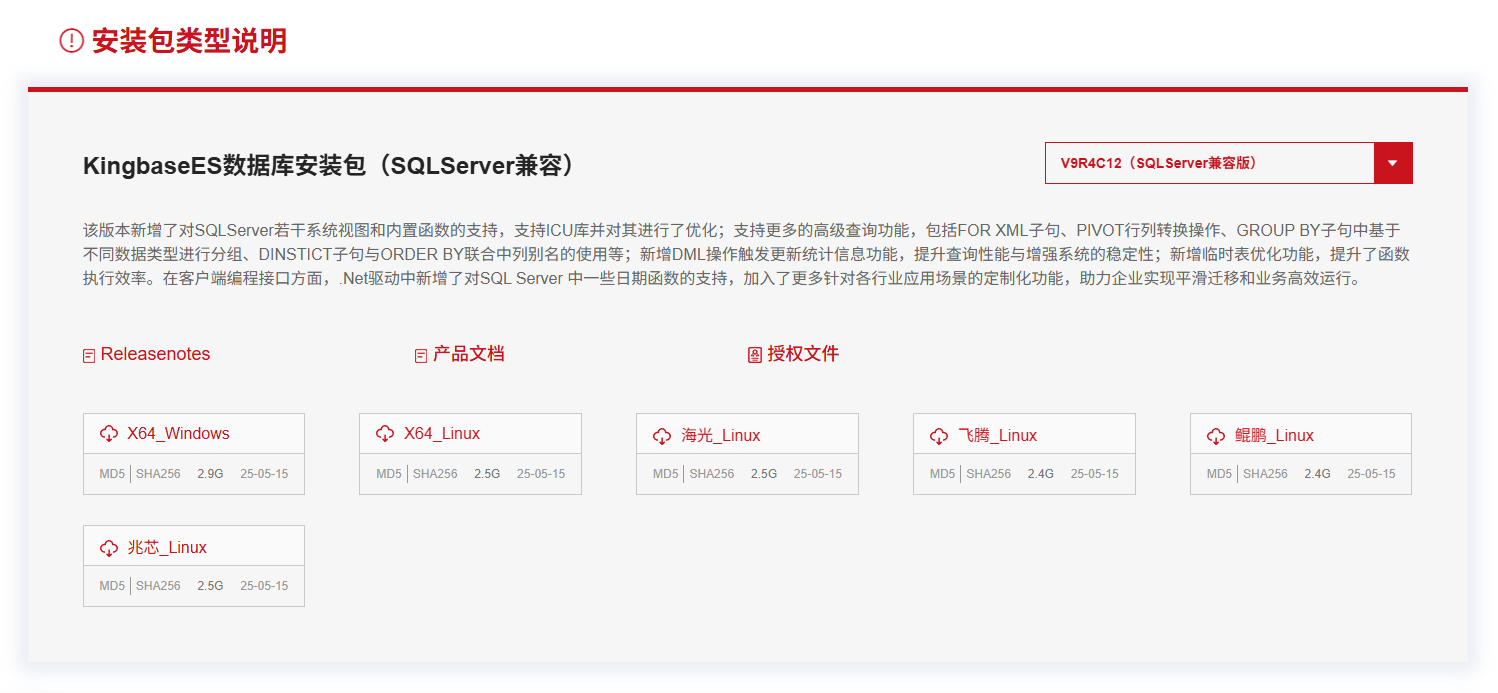
Task: View SHA256 checksum for X64_Linux
Action: tap(435, 474)
